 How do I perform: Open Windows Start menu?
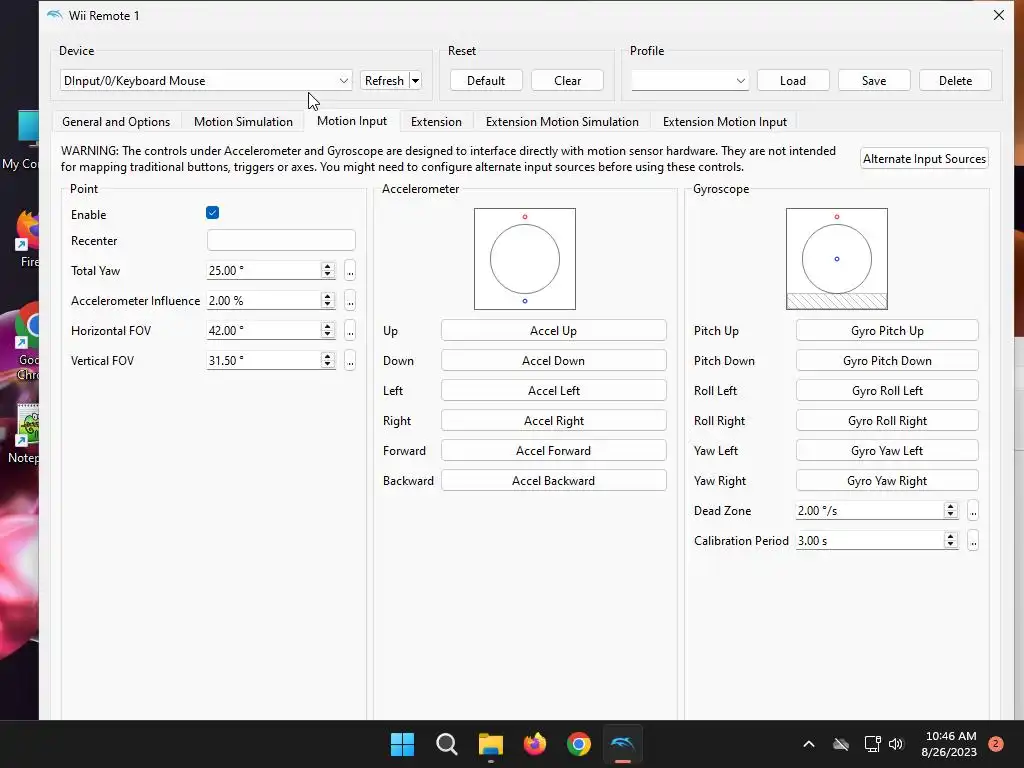click(402, 744)
